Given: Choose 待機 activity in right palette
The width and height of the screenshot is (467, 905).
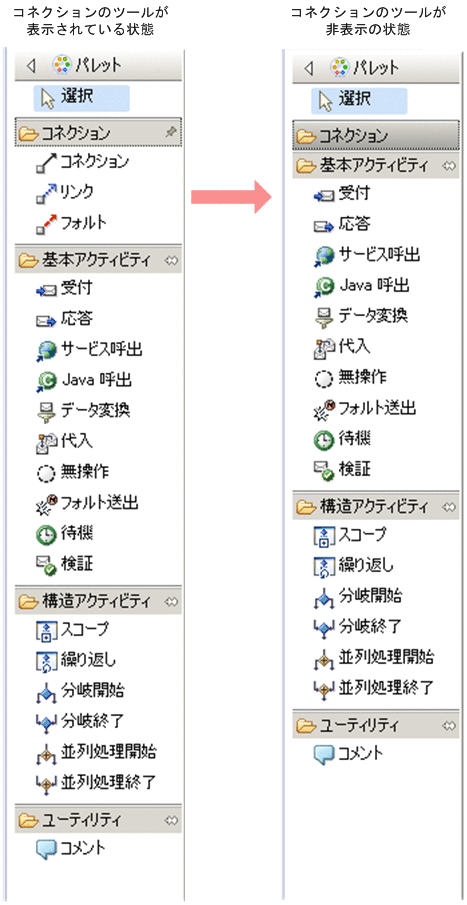Looking at the screenshot, I should (341, 439).
